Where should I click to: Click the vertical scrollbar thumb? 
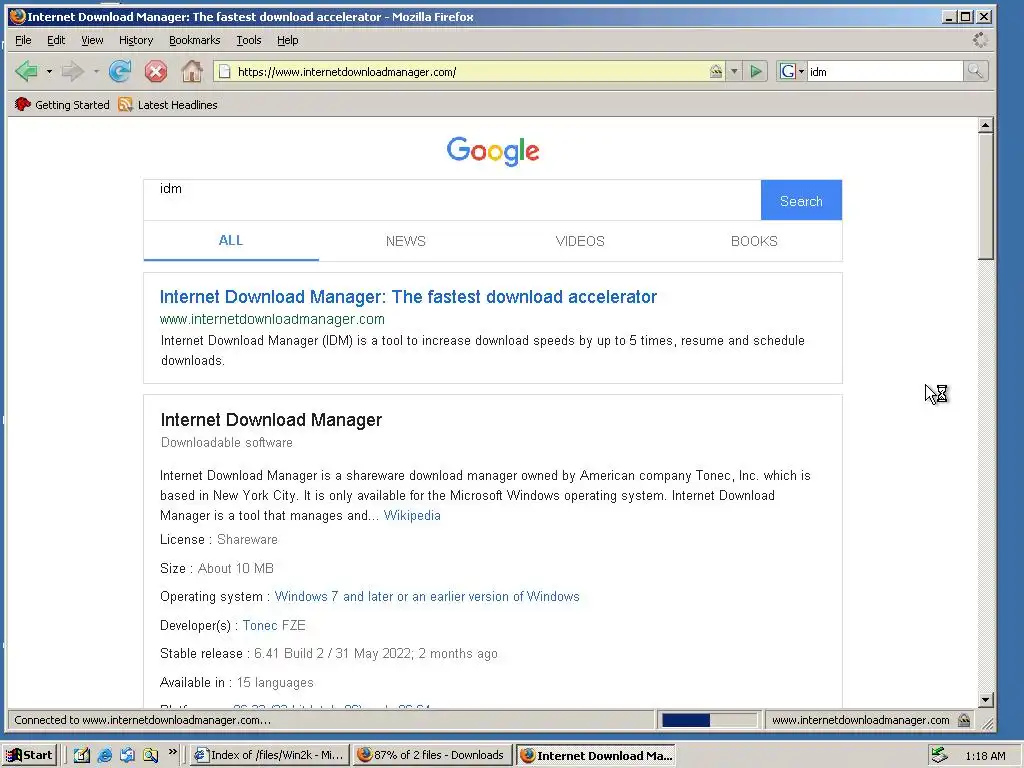tap(985, 196)
